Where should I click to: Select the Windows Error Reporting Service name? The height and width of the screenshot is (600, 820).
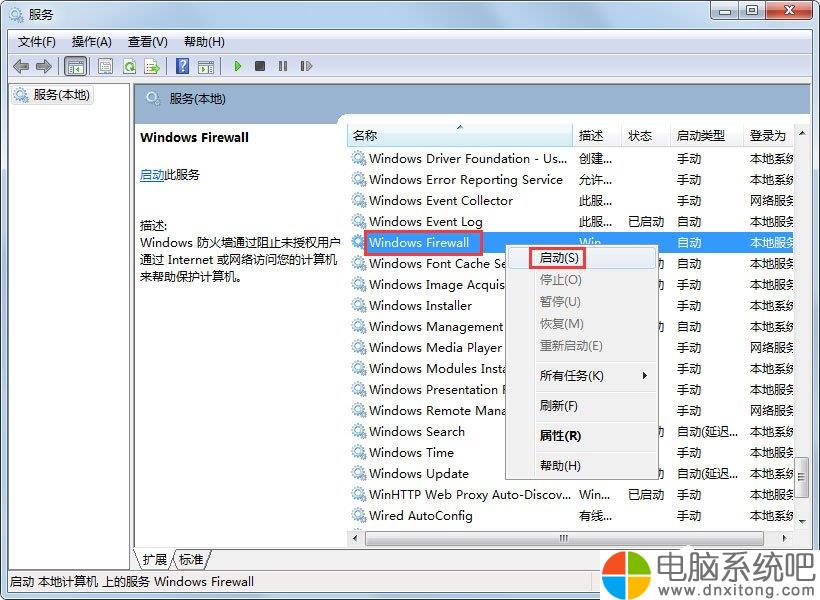466,179
